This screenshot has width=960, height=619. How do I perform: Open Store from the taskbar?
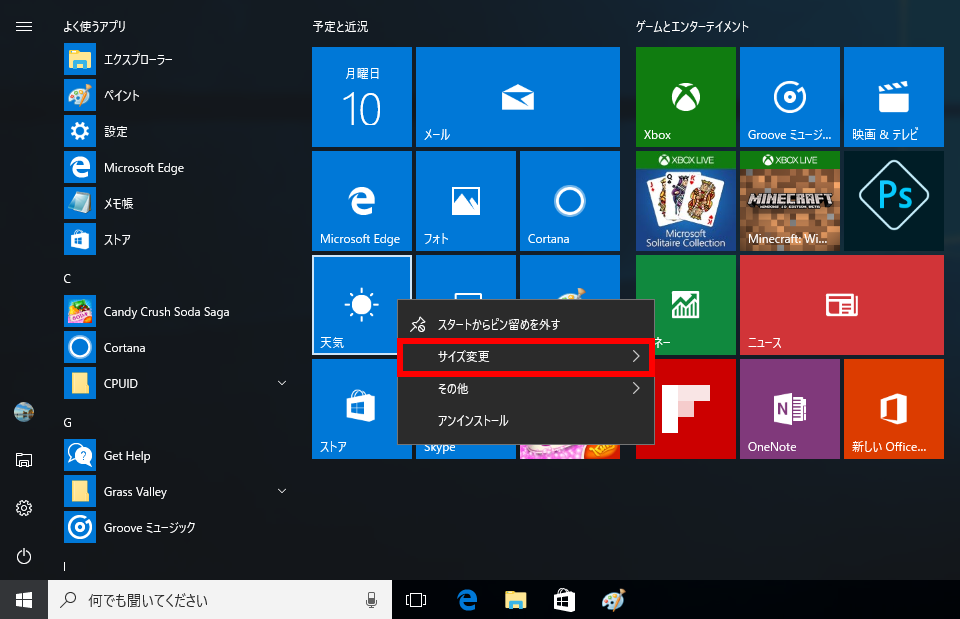click(x=564, y=600)
